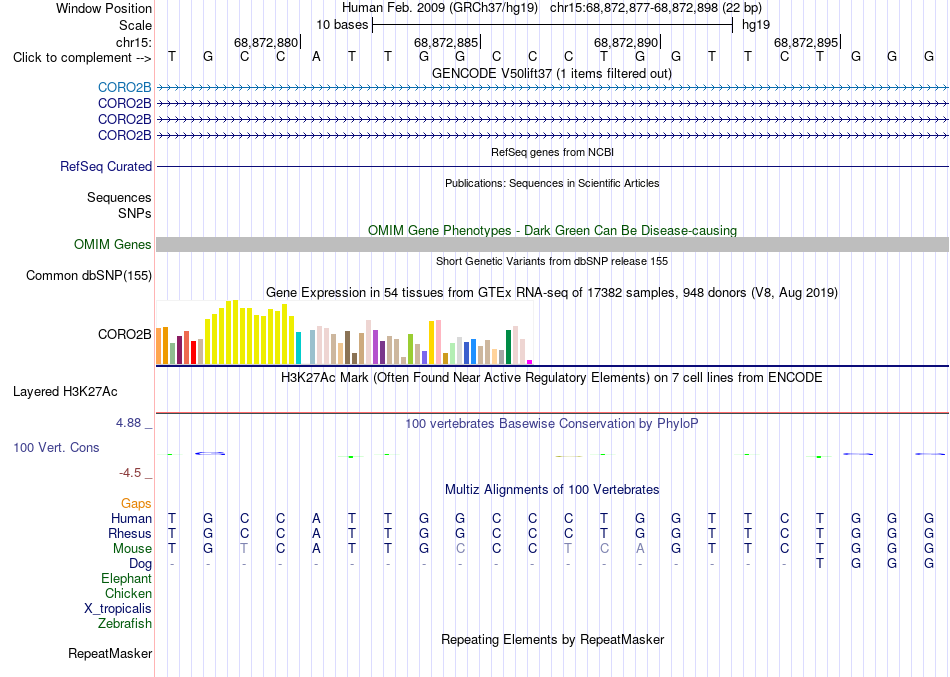The height and width of the screenshot is (677, 950).
Task: Open the OMIM Genes track label
Action: coord(112,244)
